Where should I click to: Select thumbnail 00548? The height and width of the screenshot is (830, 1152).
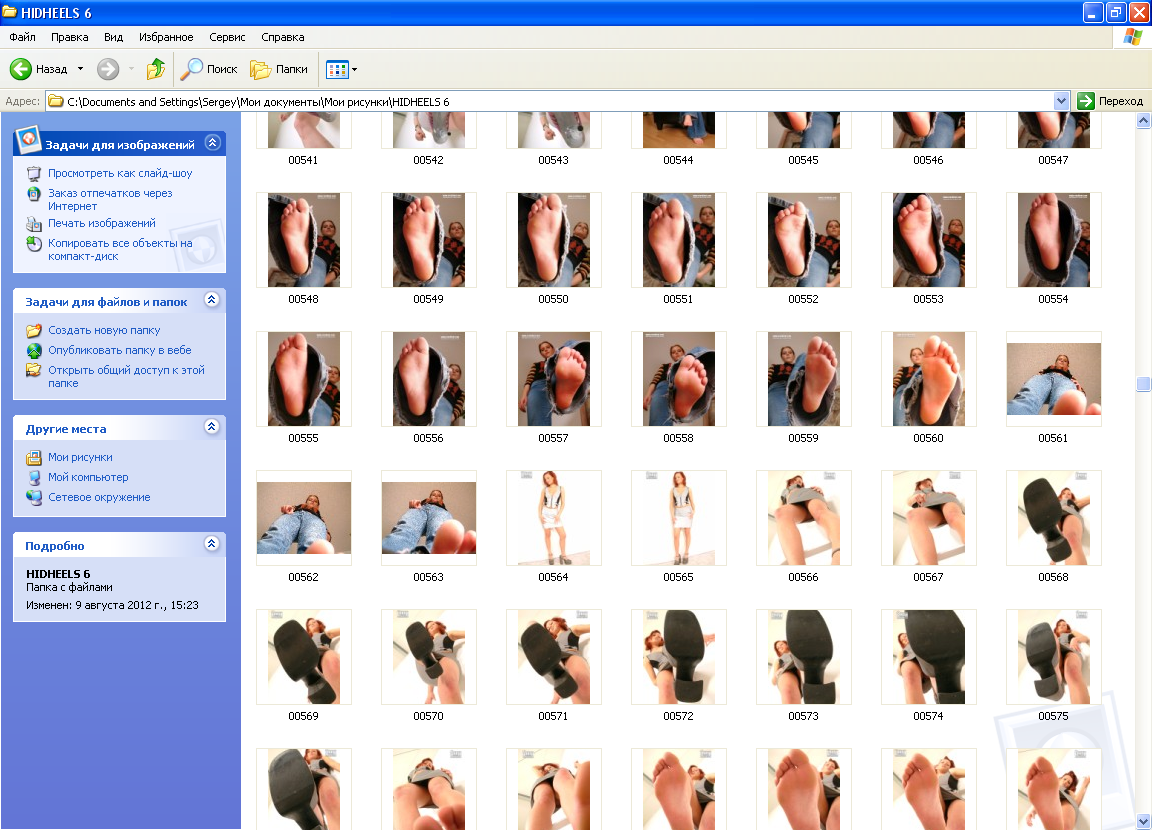[x=303, y=239]
